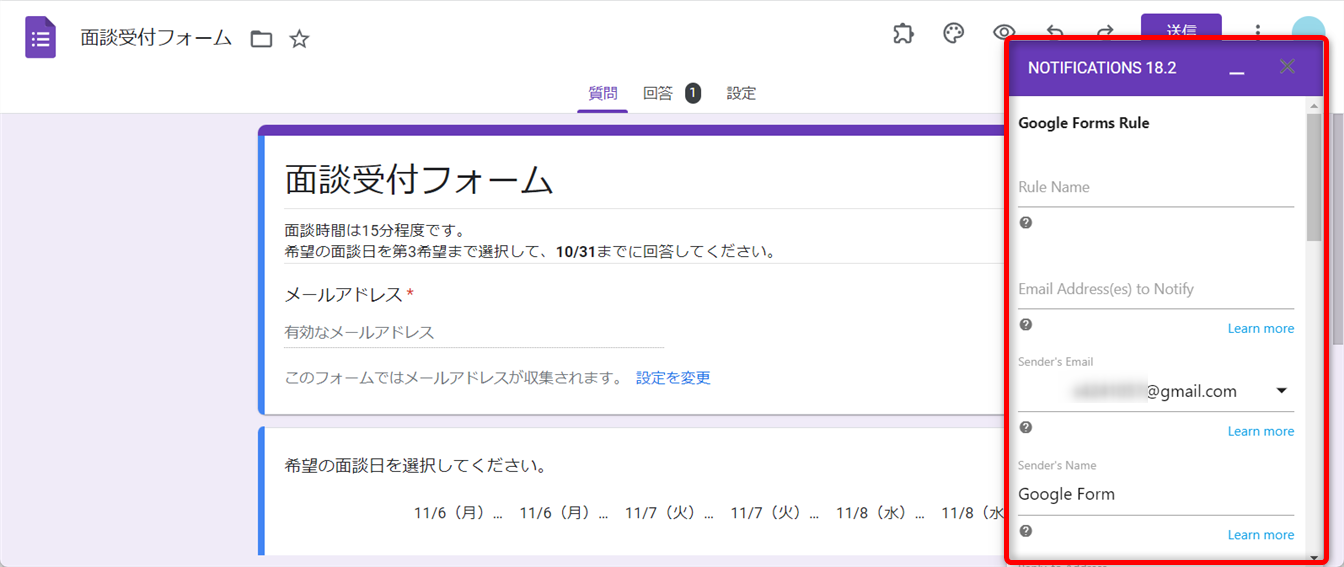Viewport: 1344px width, 567px height.
Task: Click Learn more under Email Address(es) to Notify
Action: point(1260,328)
